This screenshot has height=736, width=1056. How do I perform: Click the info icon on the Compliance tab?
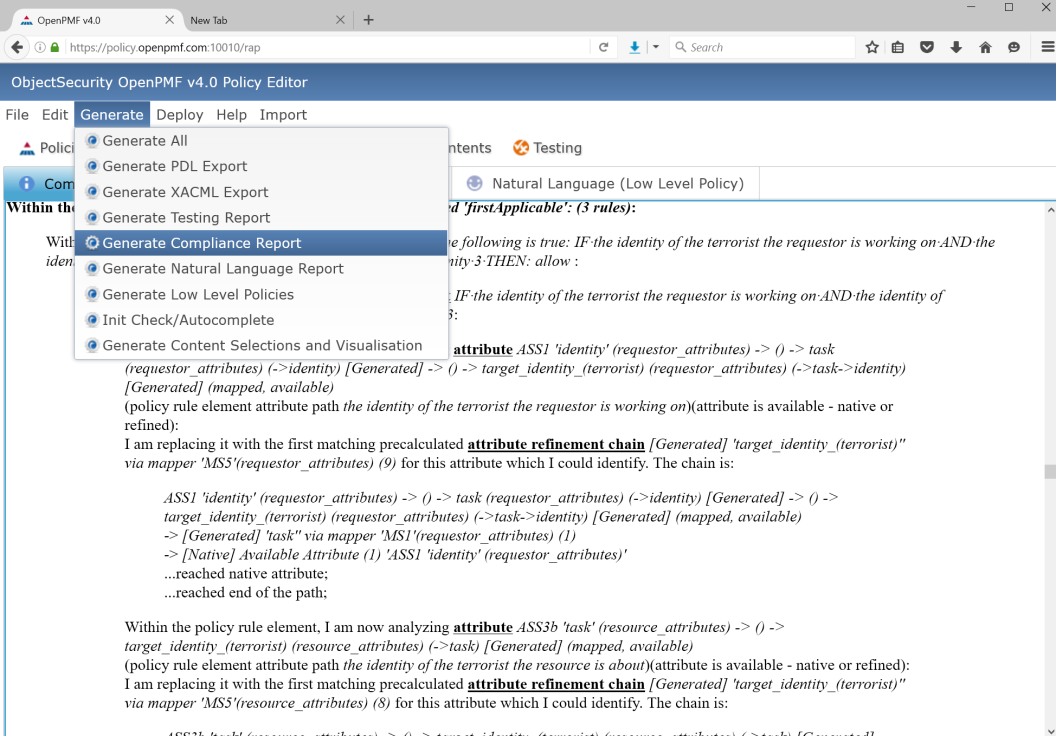click(26, 184)
